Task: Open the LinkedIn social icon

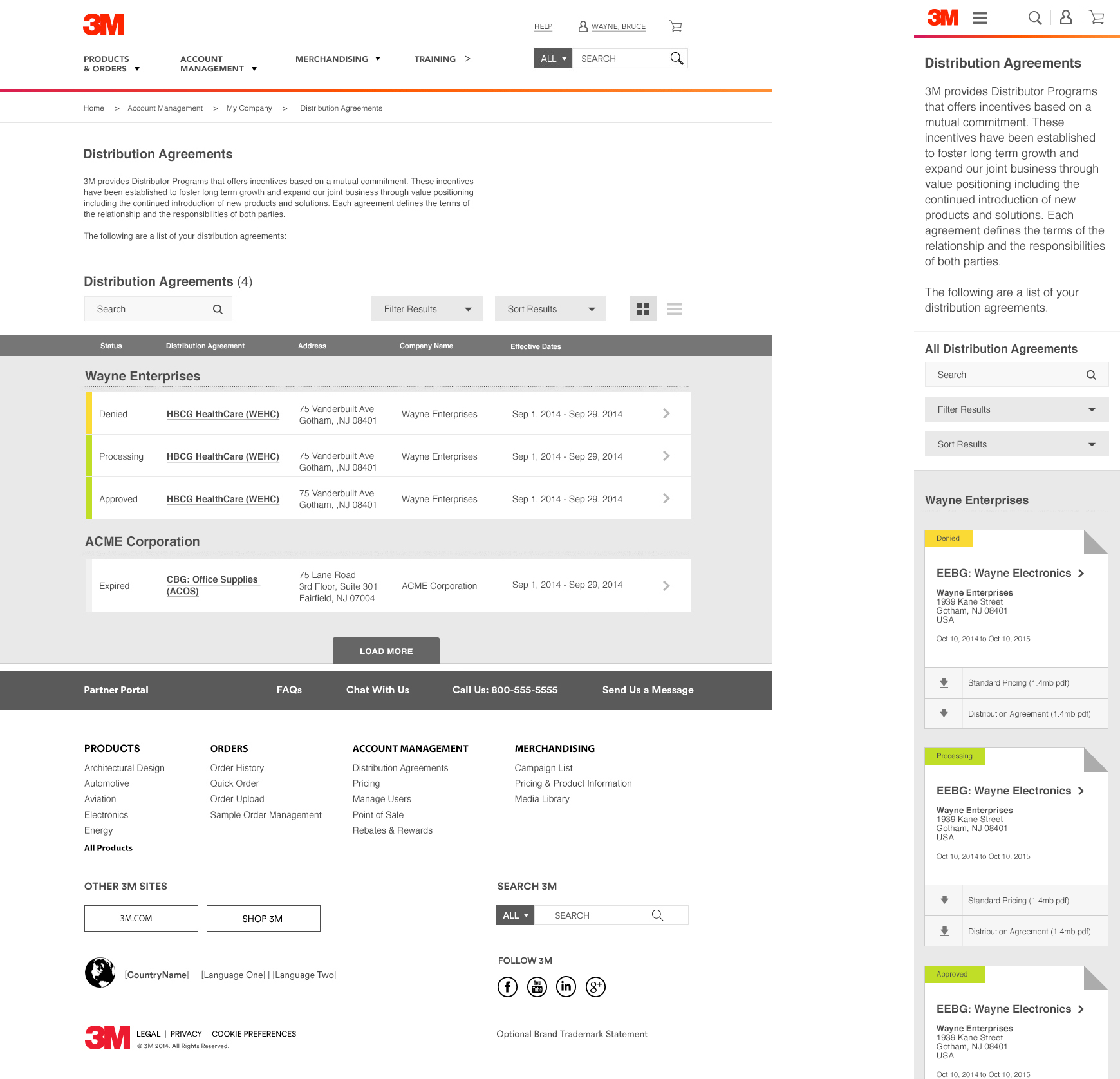Action: pyautogui.click(x=566, y=986)
